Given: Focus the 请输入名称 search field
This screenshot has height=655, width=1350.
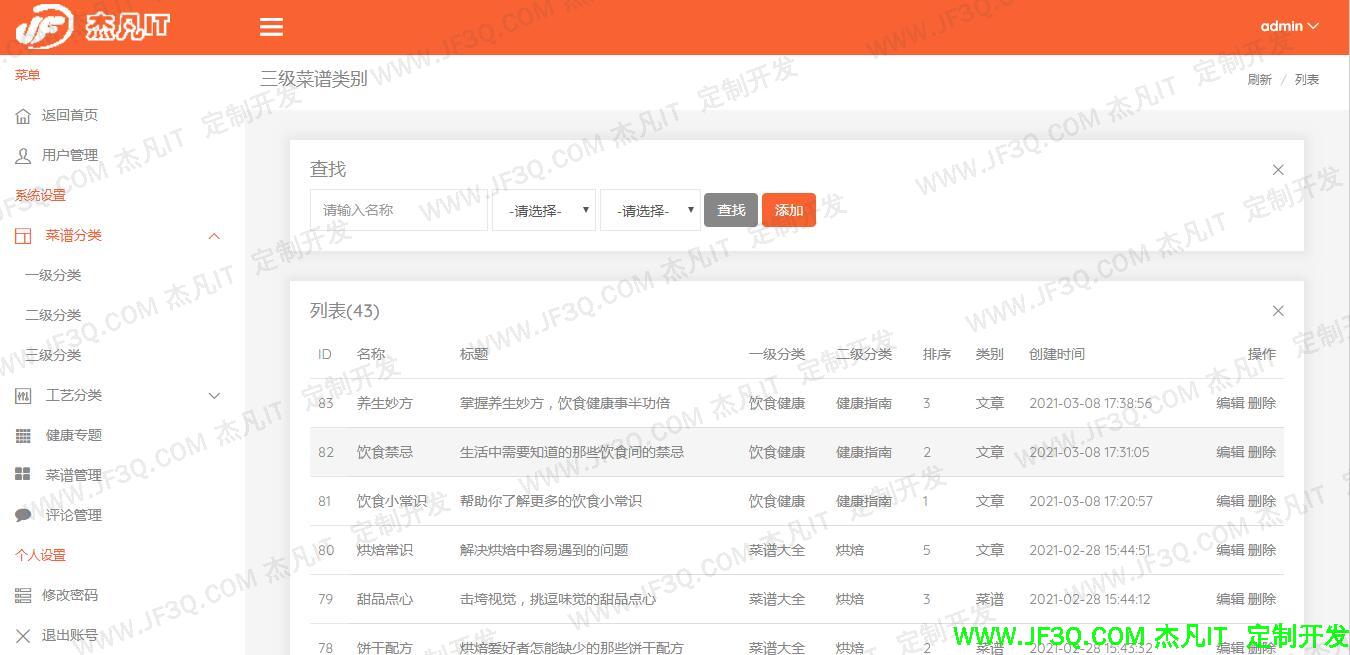Looking at the screenshot, I should click(x=398, y=210).
